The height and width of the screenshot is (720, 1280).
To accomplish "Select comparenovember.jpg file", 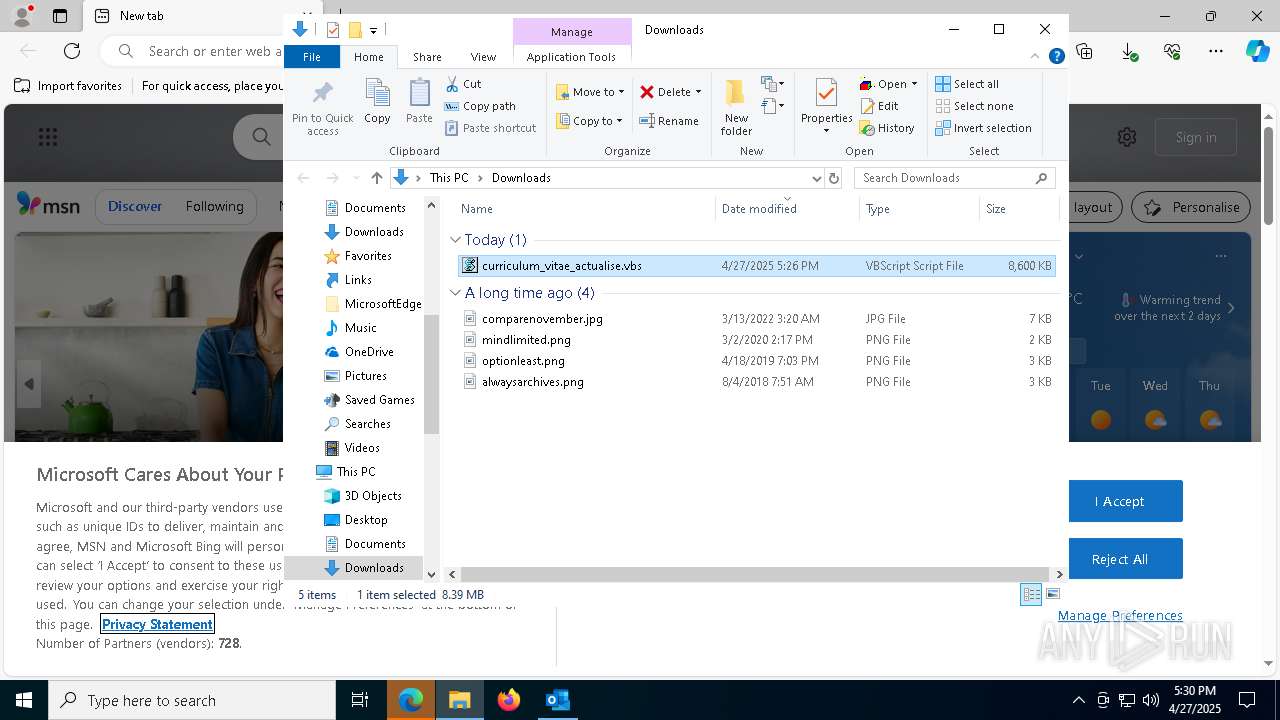I will [756, 319].
